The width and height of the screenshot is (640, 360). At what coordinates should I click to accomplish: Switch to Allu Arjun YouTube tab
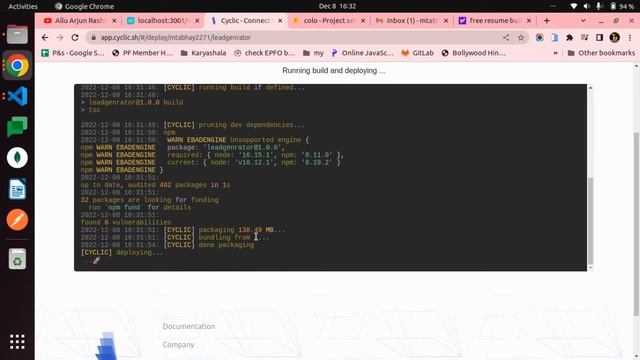point(79,20)
